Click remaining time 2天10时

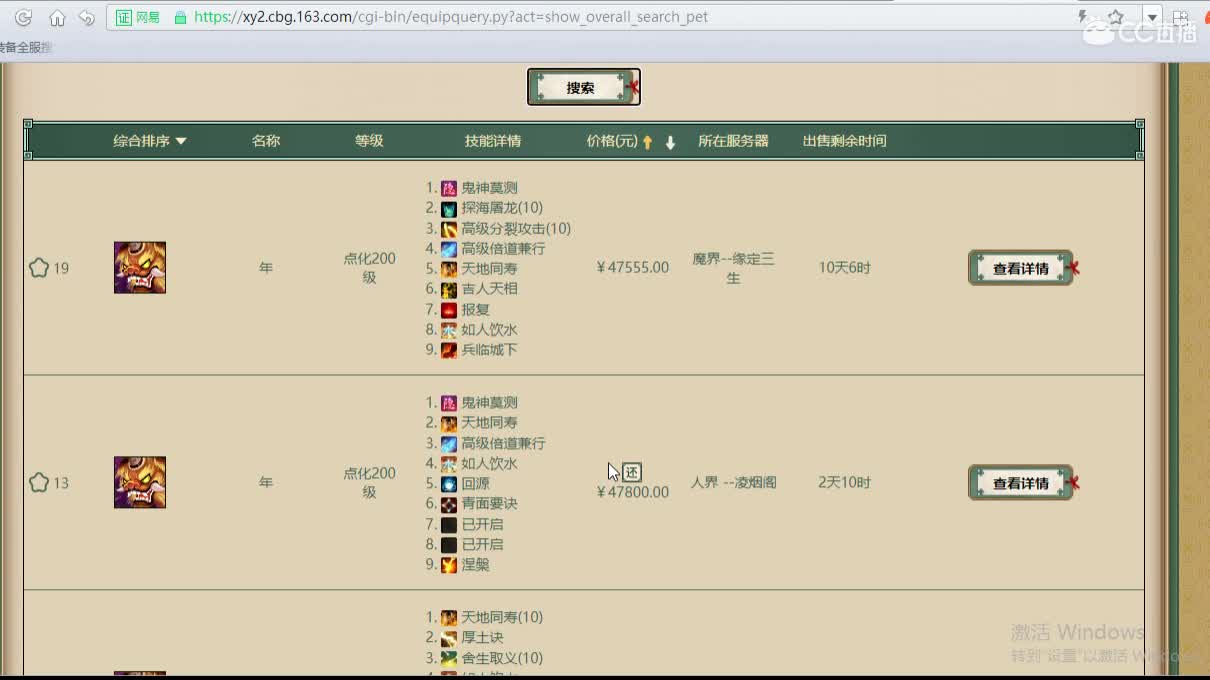coord(844,482)
